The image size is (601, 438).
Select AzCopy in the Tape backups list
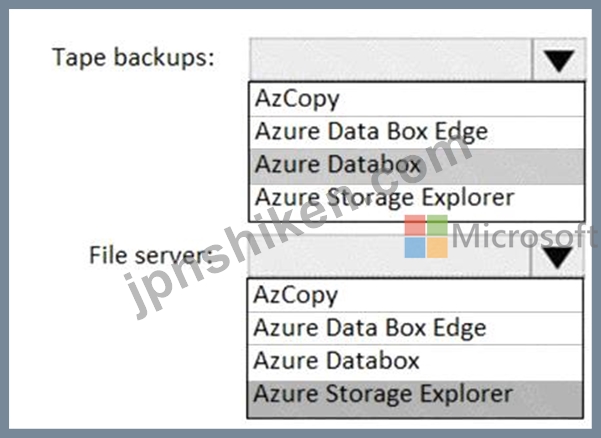[417, 99]
